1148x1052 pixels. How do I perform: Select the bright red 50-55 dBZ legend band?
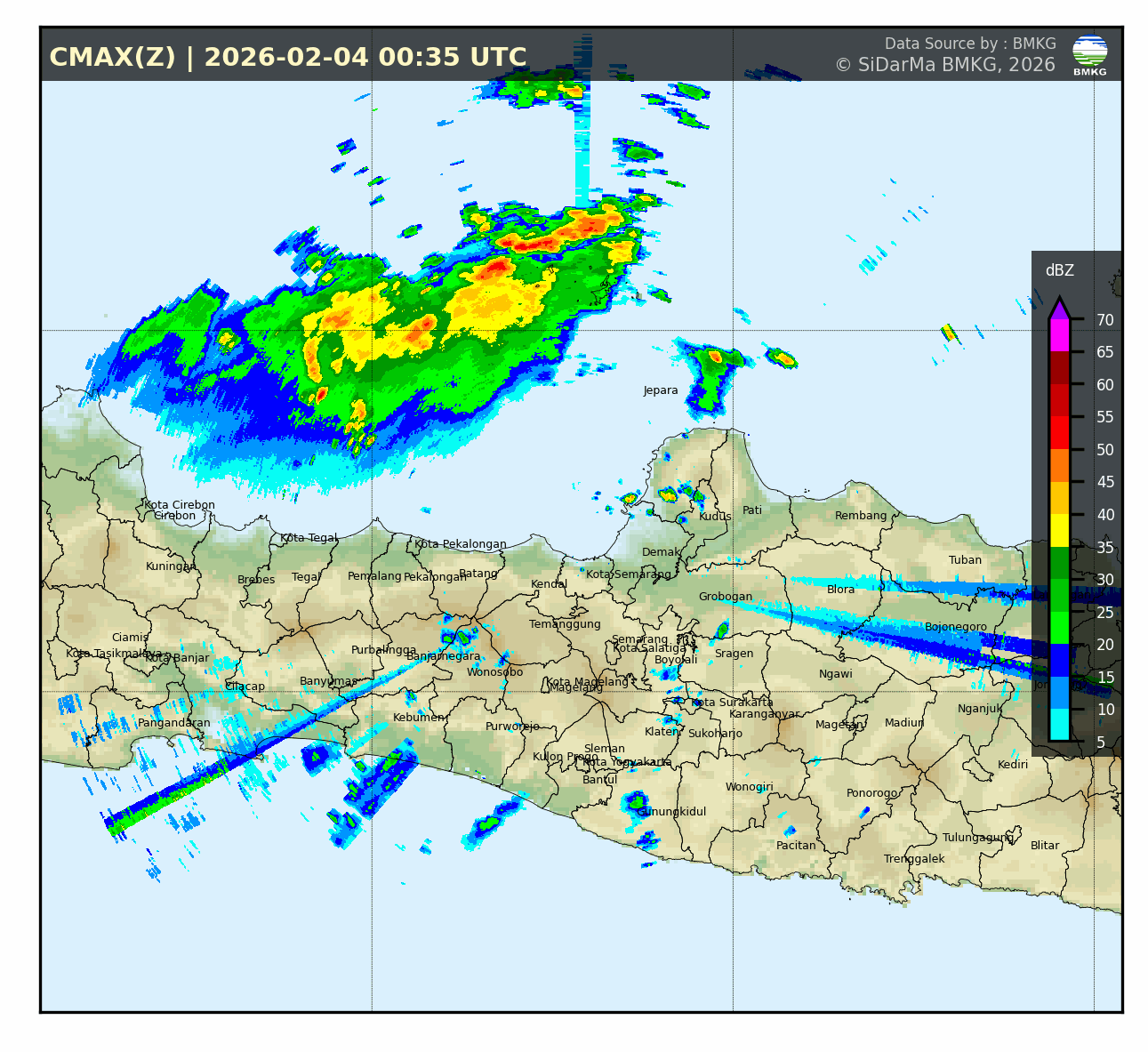pos(1059,432)
